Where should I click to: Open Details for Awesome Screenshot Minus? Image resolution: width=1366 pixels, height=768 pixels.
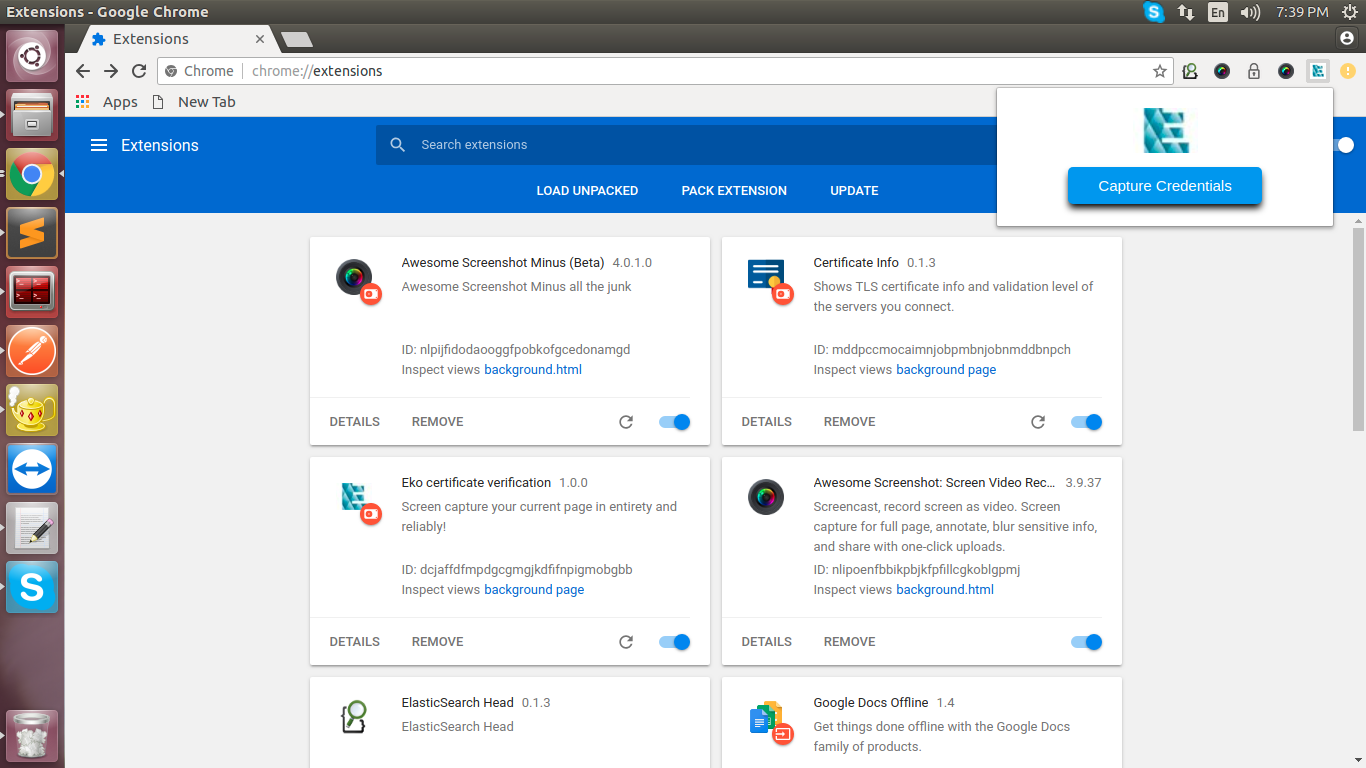coord(355,422)
